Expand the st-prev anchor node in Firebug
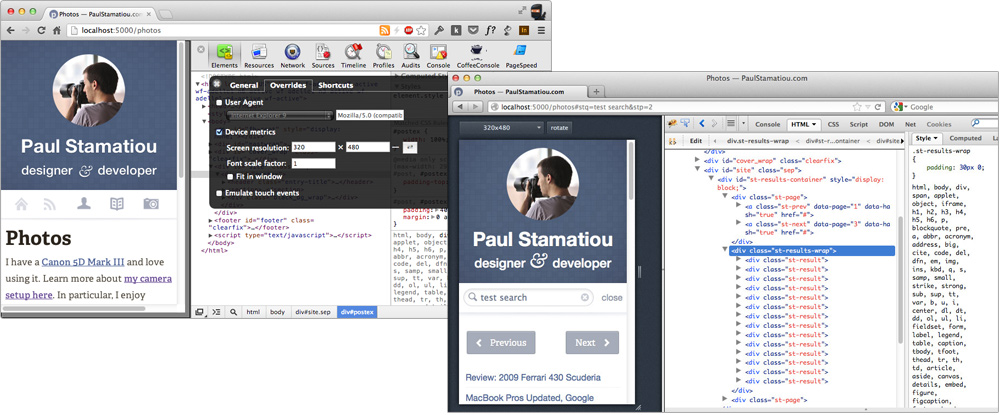1000x415 pixels. [739, 207]
